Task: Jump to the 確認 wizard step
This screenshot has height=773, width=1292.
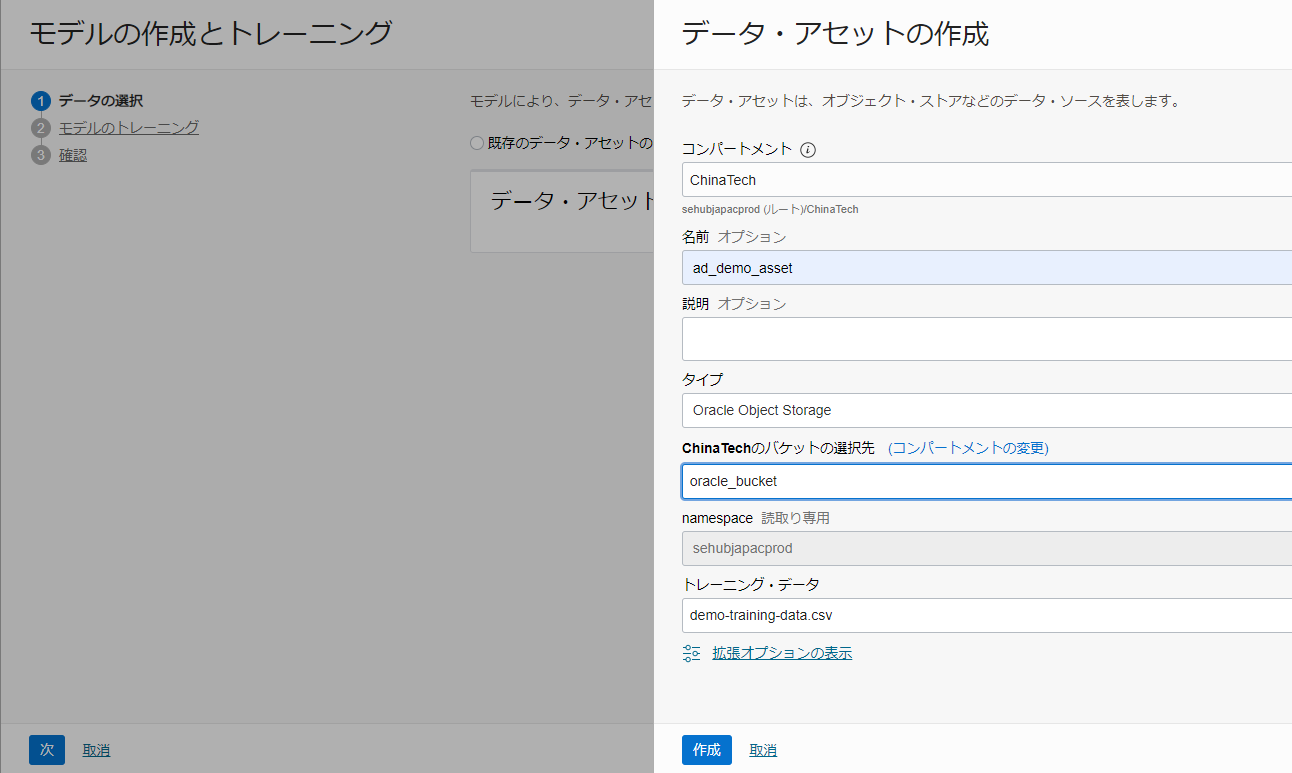Action: point(73,155)
